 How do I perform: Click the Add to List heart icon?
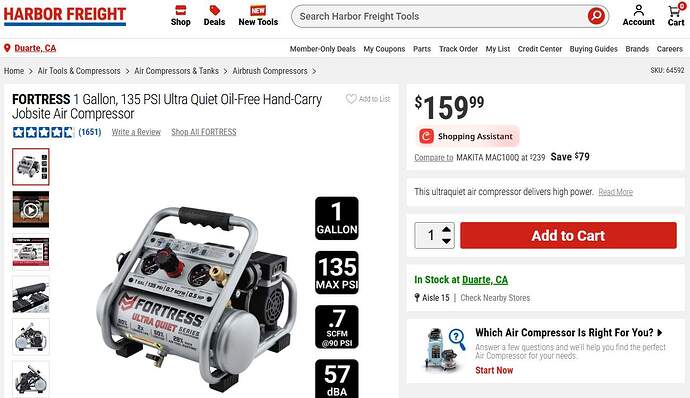(x=351, y=99)
